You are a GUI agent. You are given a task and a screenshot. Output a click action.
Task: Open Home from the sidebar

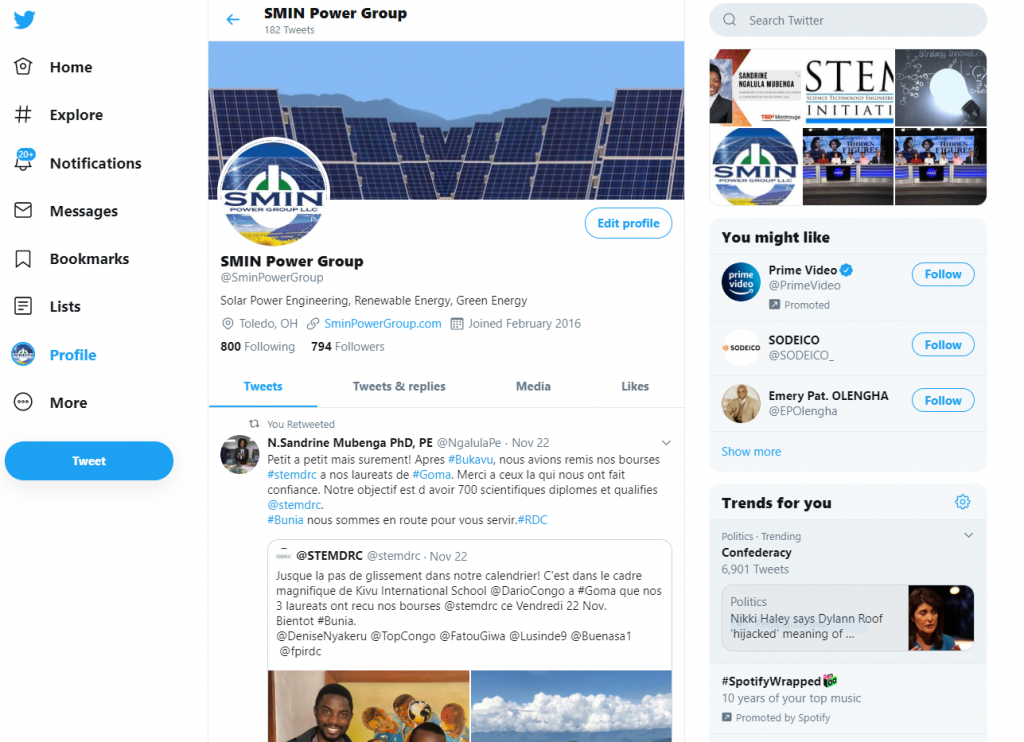(54, 67)
